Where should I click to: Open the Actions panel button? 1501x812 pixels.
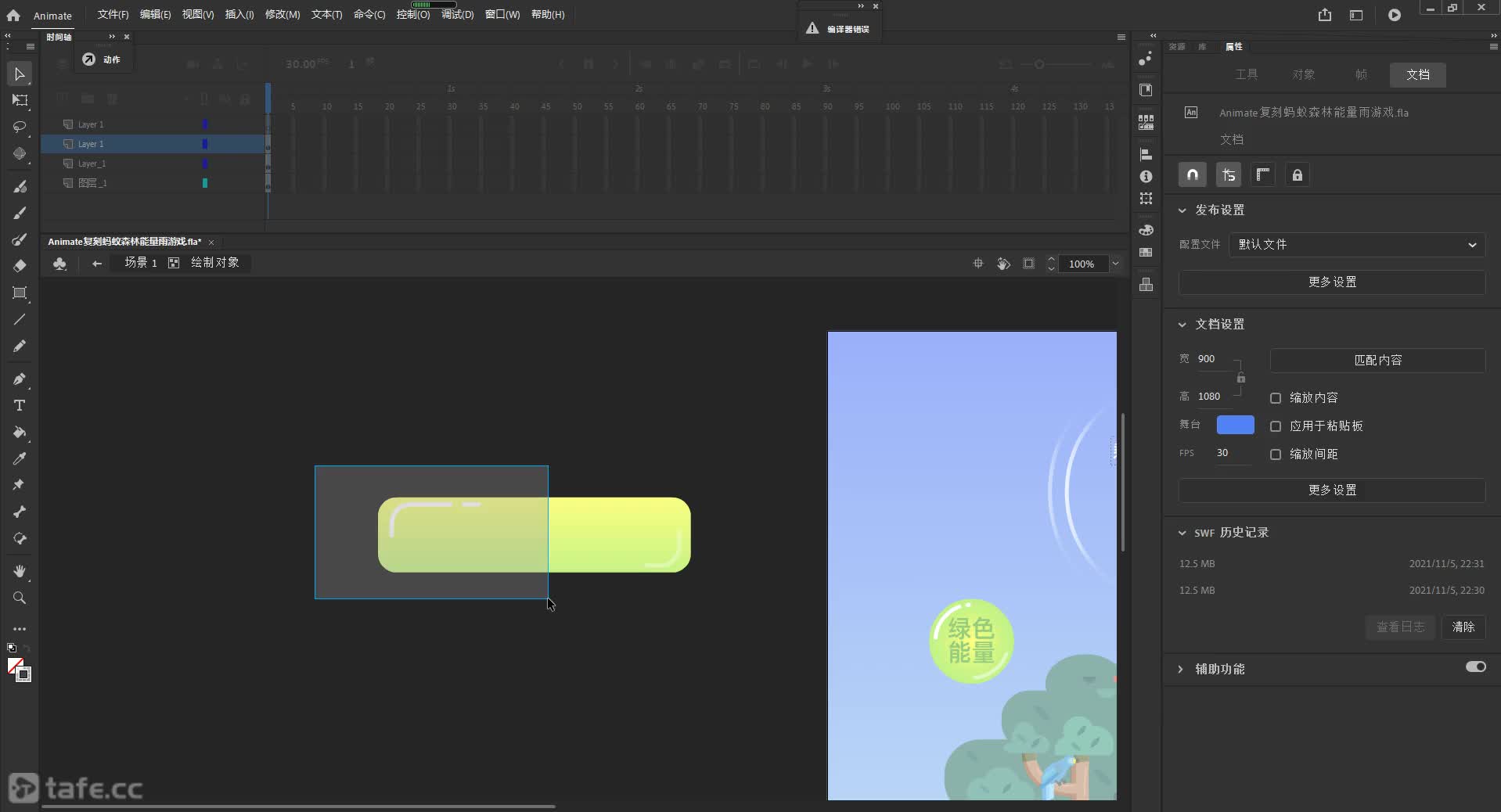(x=103, y=59)
